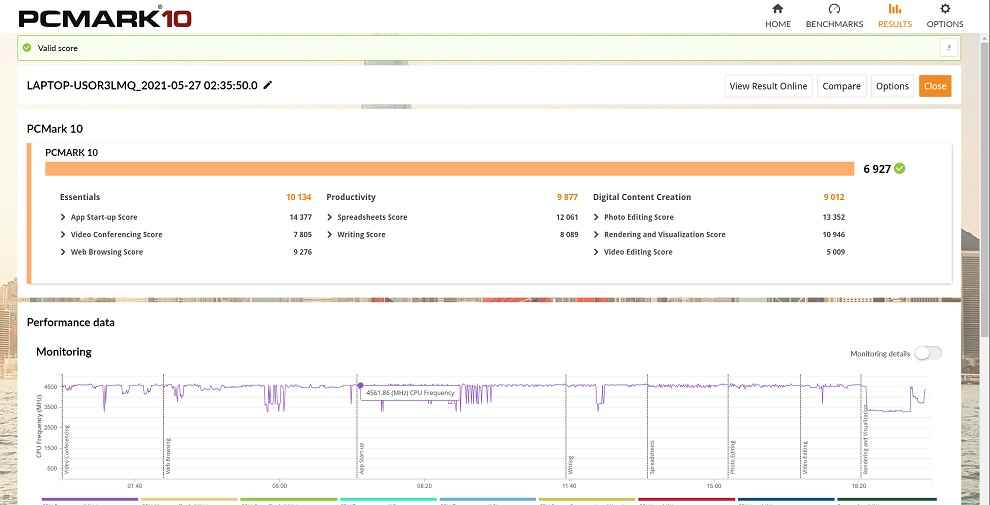Click the PCMark 10 logo

(105, 16)
